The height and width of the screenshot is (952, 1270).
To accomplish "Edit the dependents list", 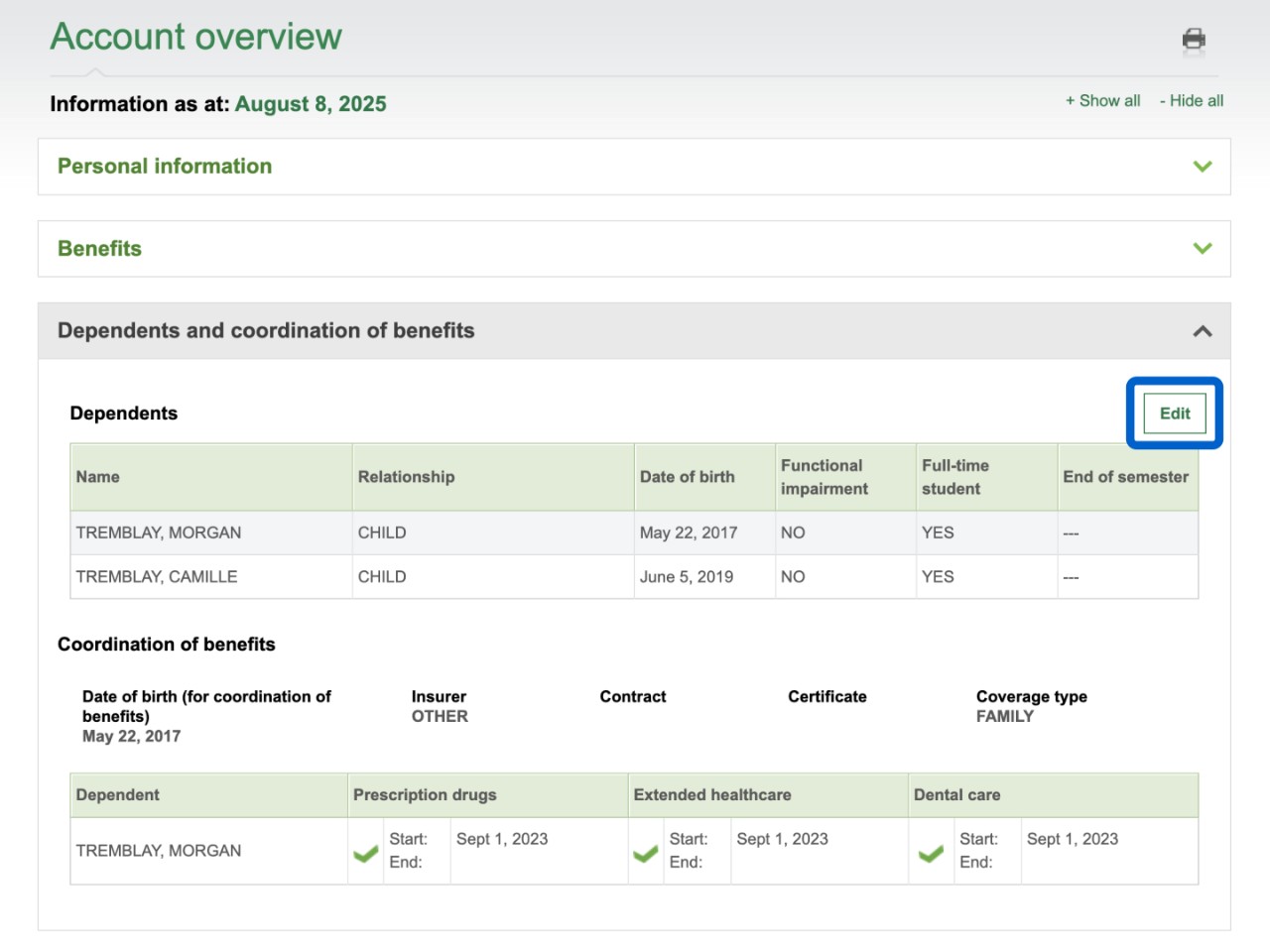I will pos(1174,414).
